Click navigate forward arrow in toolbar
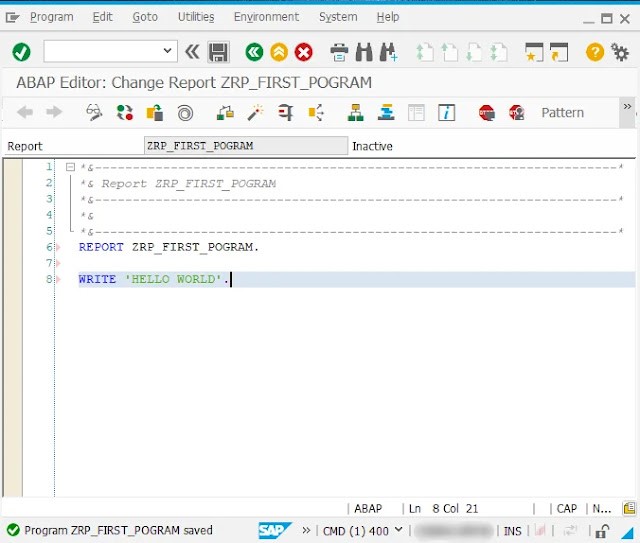The width and height of the screenshot is (640, 543). pos(54,112)
